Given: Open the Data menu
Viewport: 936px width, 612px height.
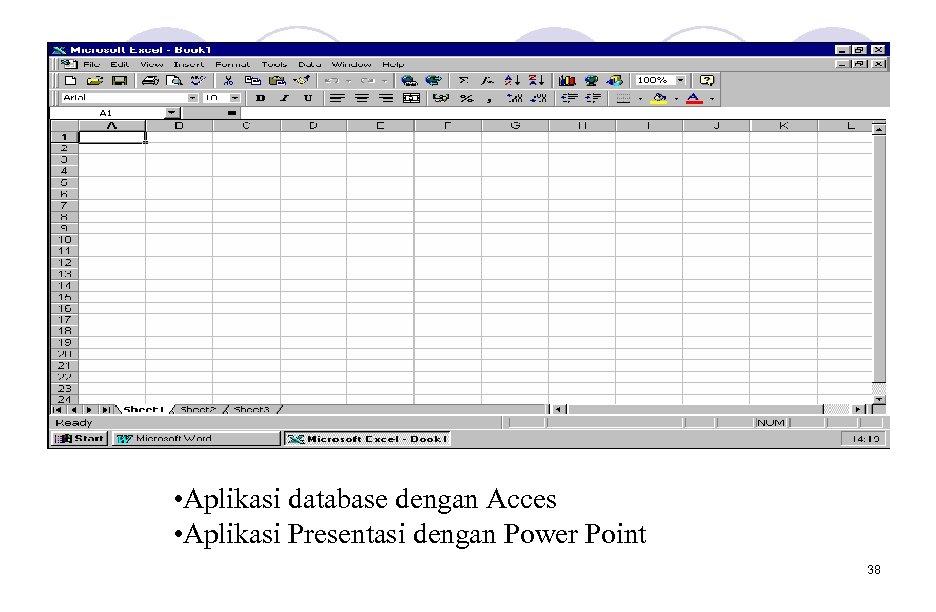Looking at the screenshot, I should click(x=309, y=64).
